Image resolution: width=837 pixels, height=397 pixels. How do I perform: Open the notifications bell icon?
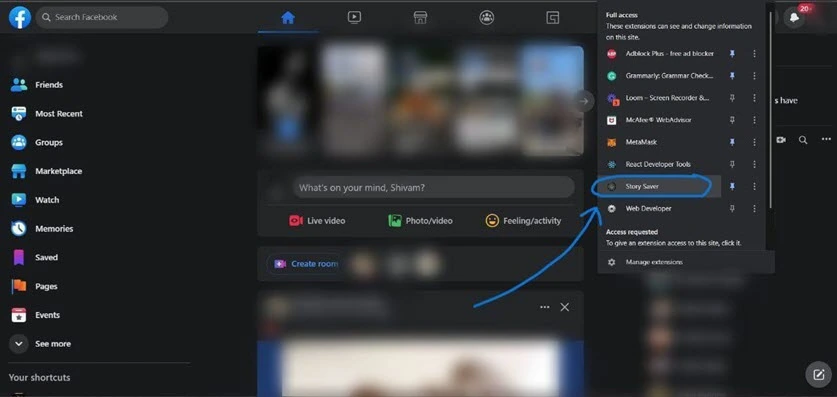pos(794,18)
